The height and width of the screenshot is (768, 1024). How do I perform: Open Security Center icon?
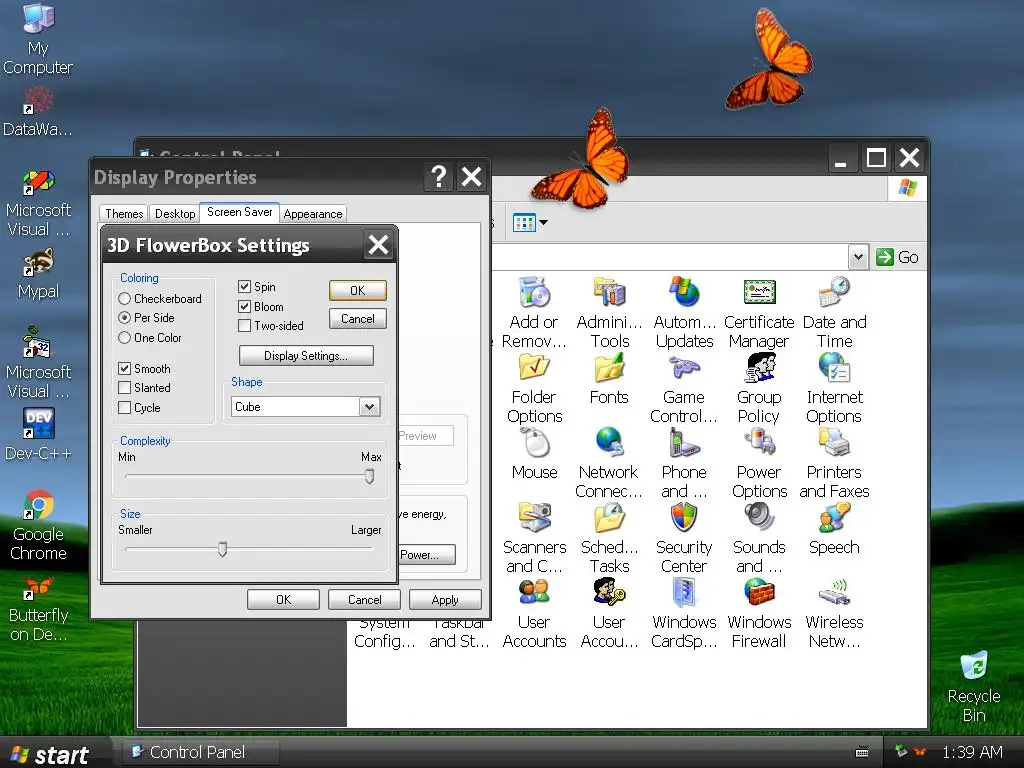pos(684,517)
